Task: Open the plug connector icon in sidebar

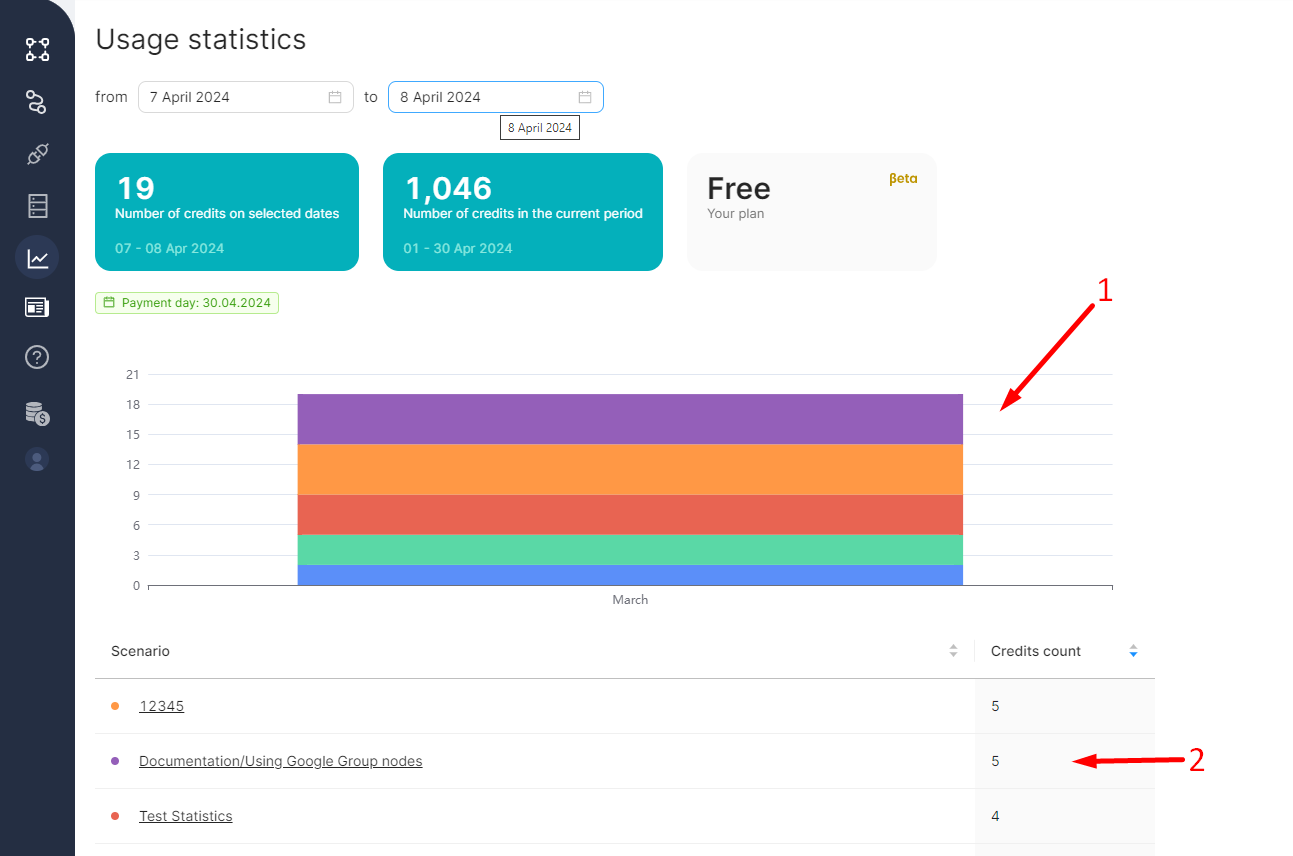Action: [x=37, y=154]
